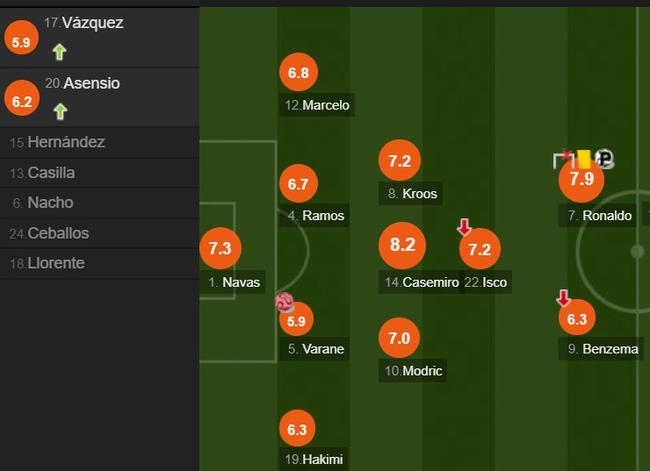650x471 pixels.
Task: Click the red substituted-off arrow above Isco
Action: [x=464, y=227]
